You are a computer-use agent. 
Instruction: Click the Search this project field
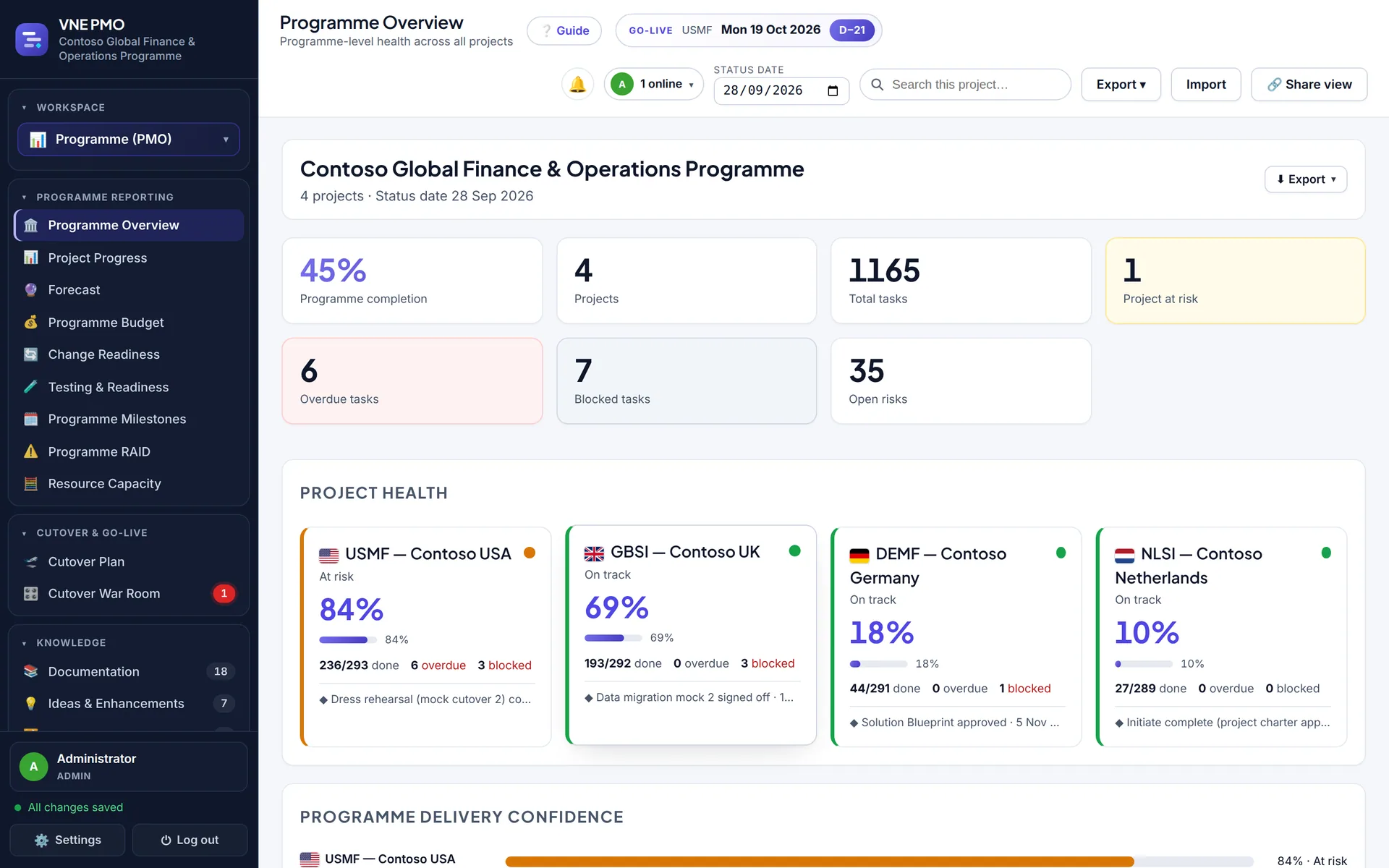pyautogui.click(x=965, y=85)
